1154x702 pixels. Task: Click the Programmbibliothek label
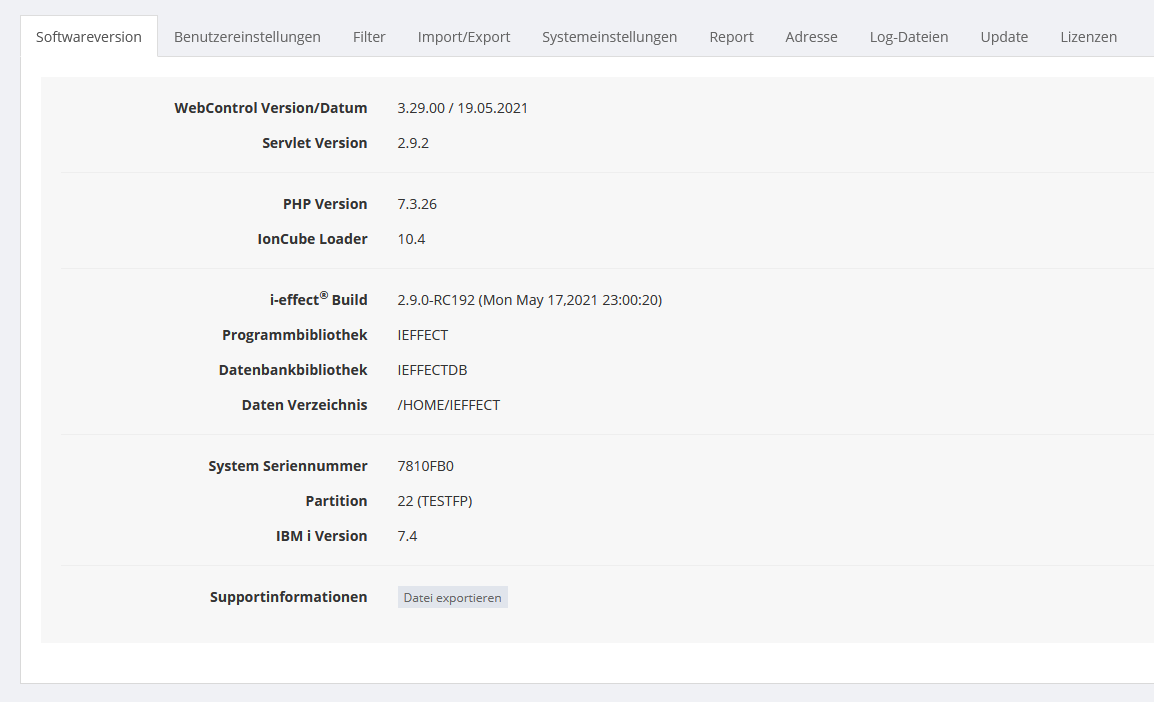pyautogui.click(x=294, y=336)
